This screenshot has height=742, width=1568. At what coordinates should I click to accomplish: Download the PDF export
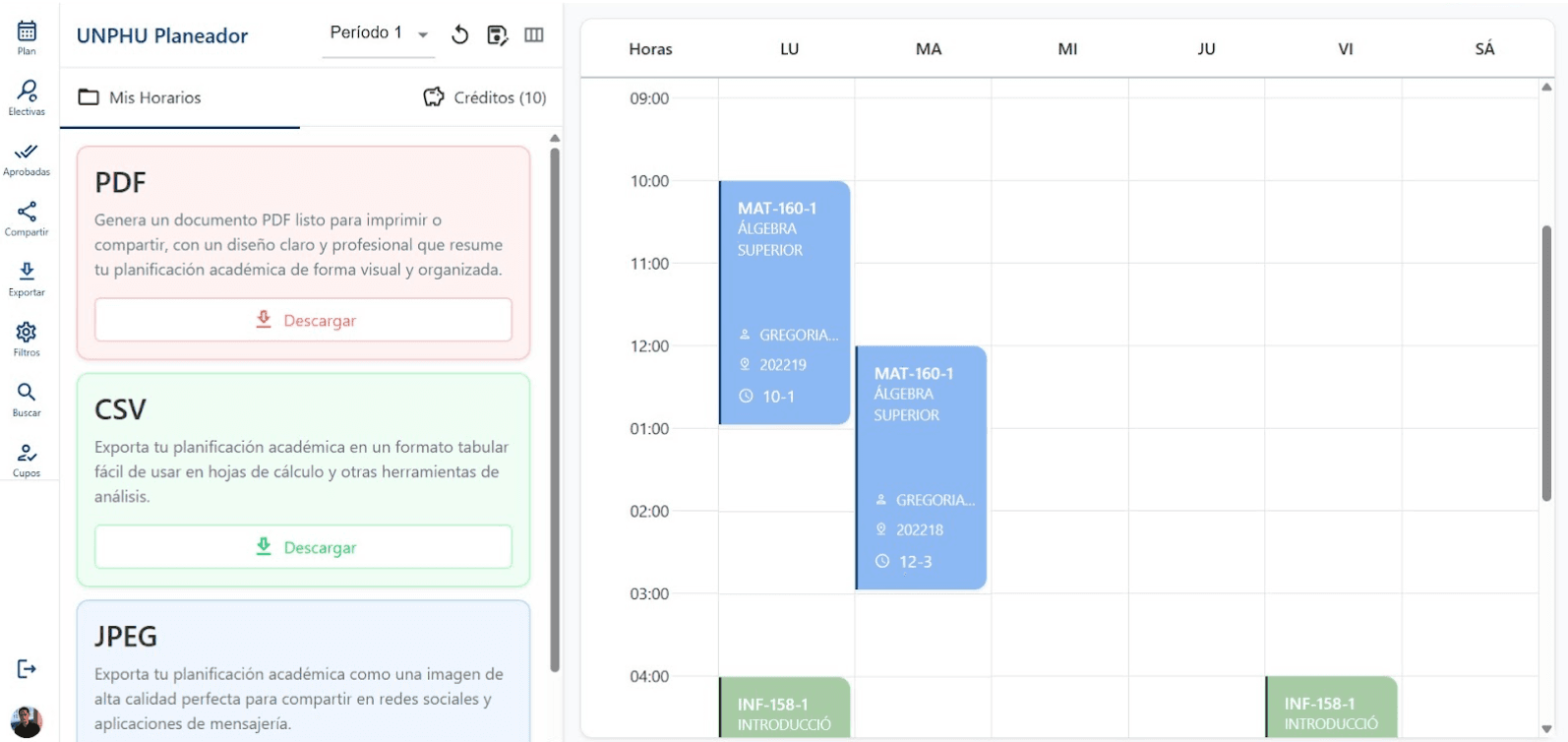[x=304, y=320]
